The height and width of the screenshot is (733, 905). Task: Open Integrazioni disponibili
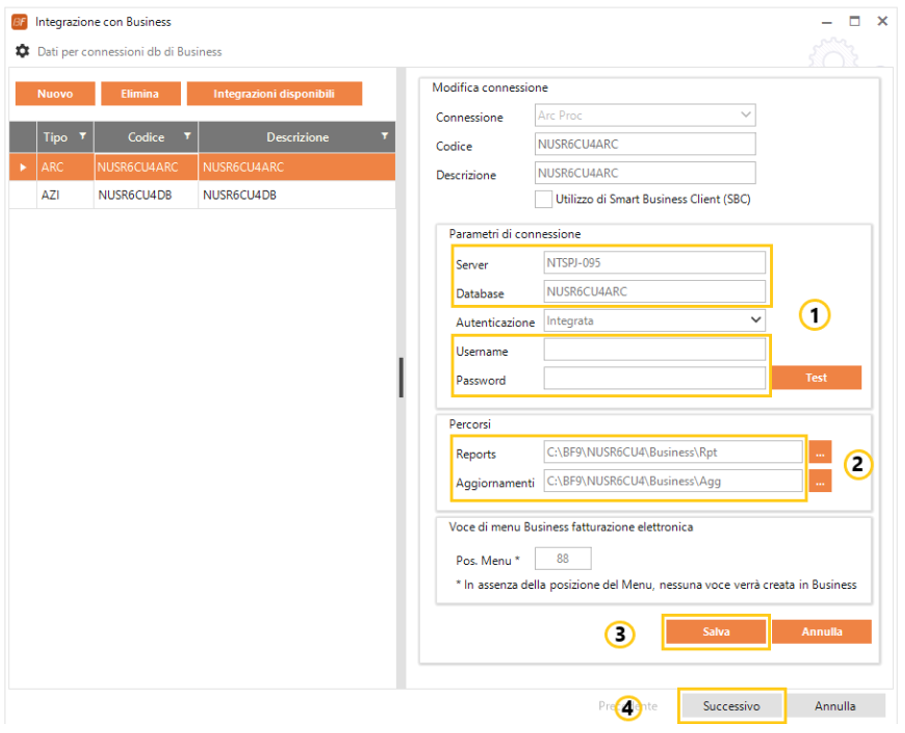tap(274, 94)
